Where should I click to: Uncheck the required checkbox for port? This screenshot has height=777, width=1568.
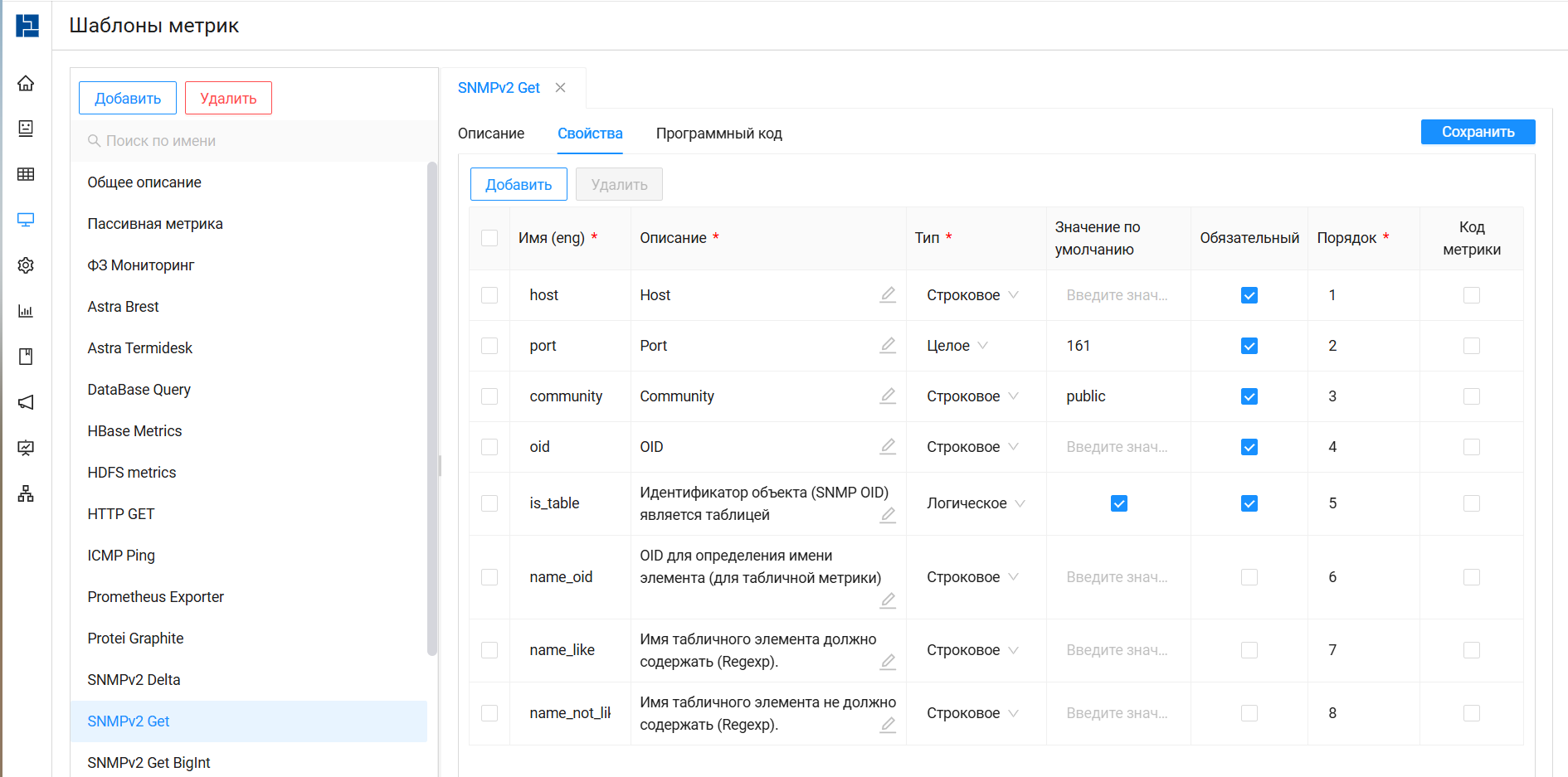1249,346
